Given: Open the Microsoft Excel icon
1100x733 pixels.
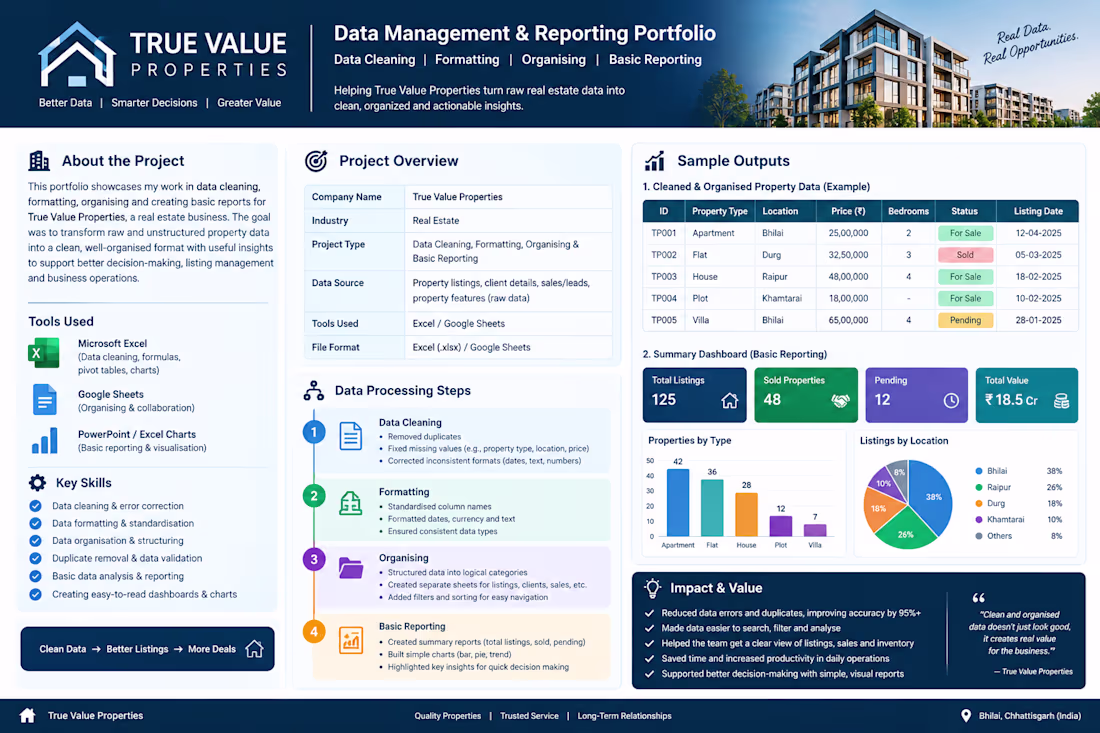Looking at the screenshot, I should pos(43,353).
